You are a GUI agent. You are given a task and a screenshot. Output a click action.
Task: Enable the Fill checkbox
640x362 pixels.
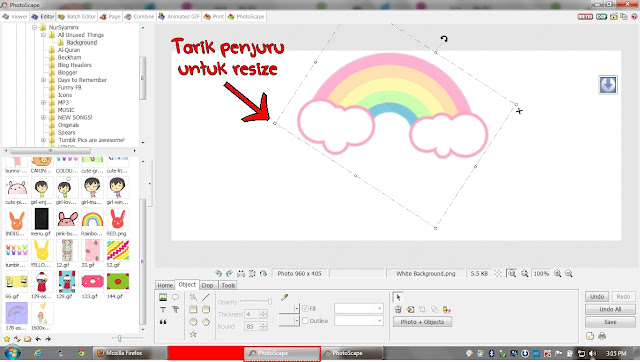[x=305, y=309]
